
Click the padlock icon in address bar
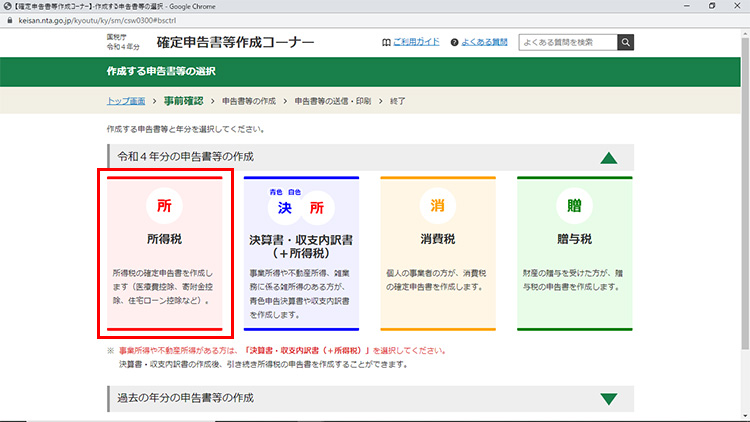(x=9, y=18)
